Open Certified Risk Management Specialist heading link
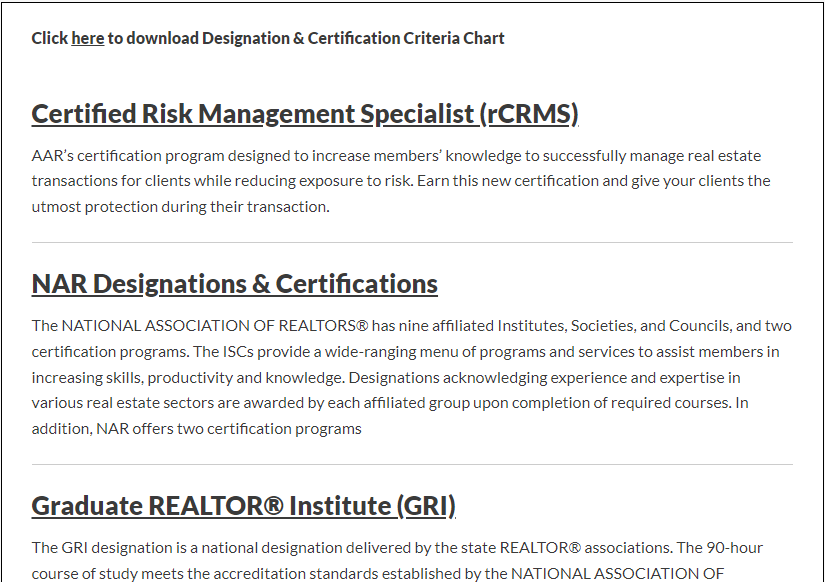 (305, 114)
